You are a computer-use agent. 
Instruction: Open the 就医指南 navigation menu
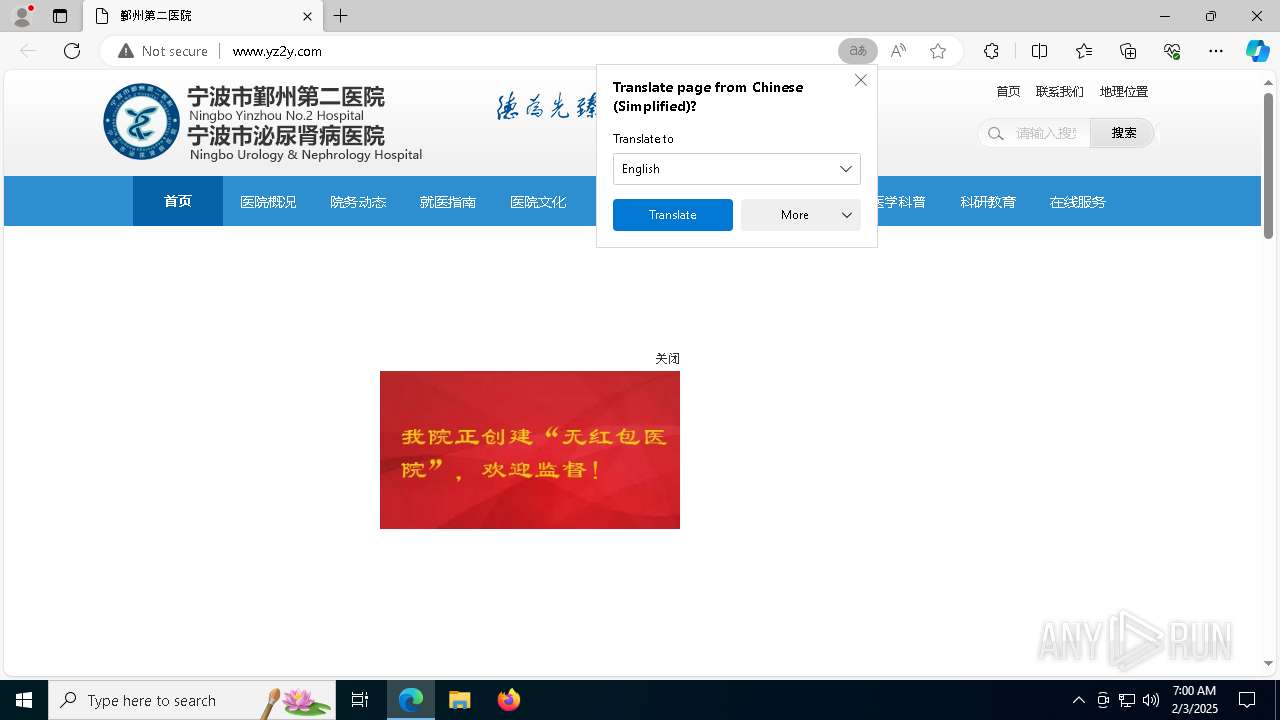[x=448, y=201]
